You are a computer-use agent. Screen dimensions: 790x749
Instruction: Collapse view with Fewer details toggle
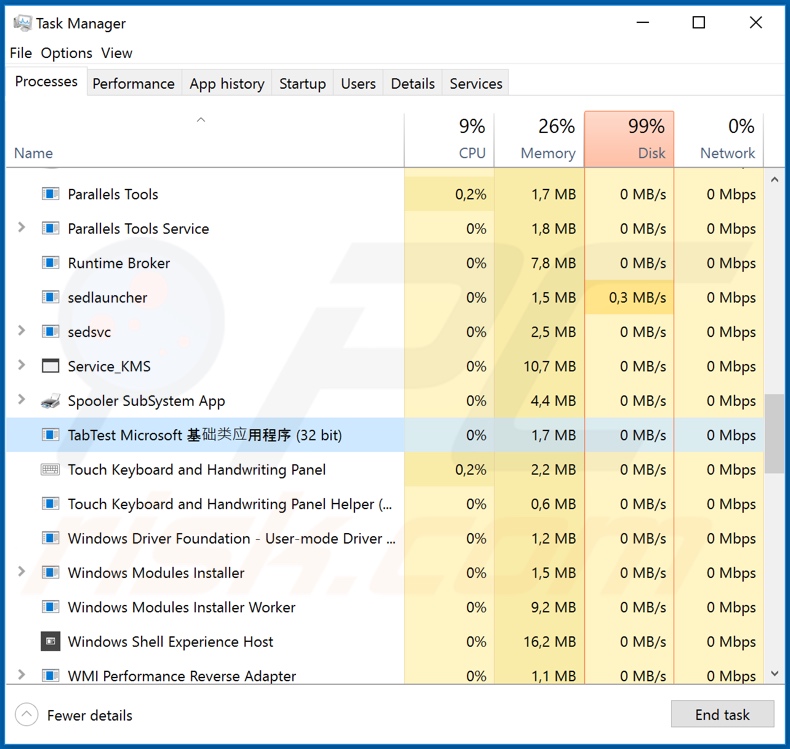[x=75, y=715]
